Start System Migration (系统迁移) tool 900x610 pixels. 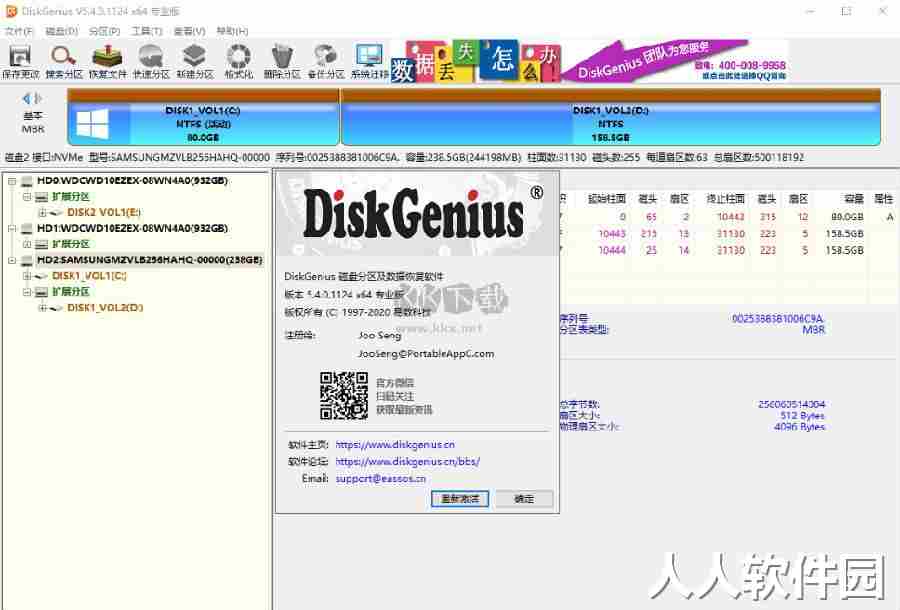pyautogui.click(x=370, y=61)
